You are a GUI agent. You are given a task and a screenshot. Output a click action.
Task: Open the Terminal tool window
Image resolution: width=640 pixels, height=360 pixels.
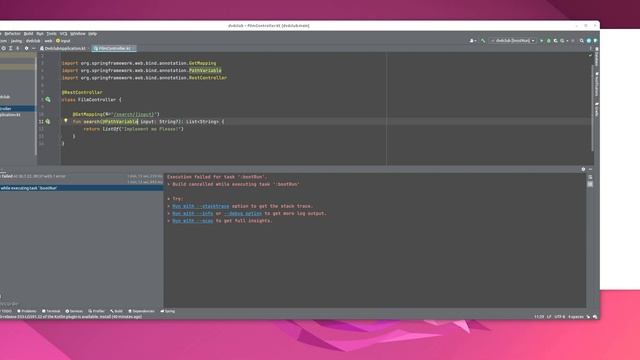51,311
